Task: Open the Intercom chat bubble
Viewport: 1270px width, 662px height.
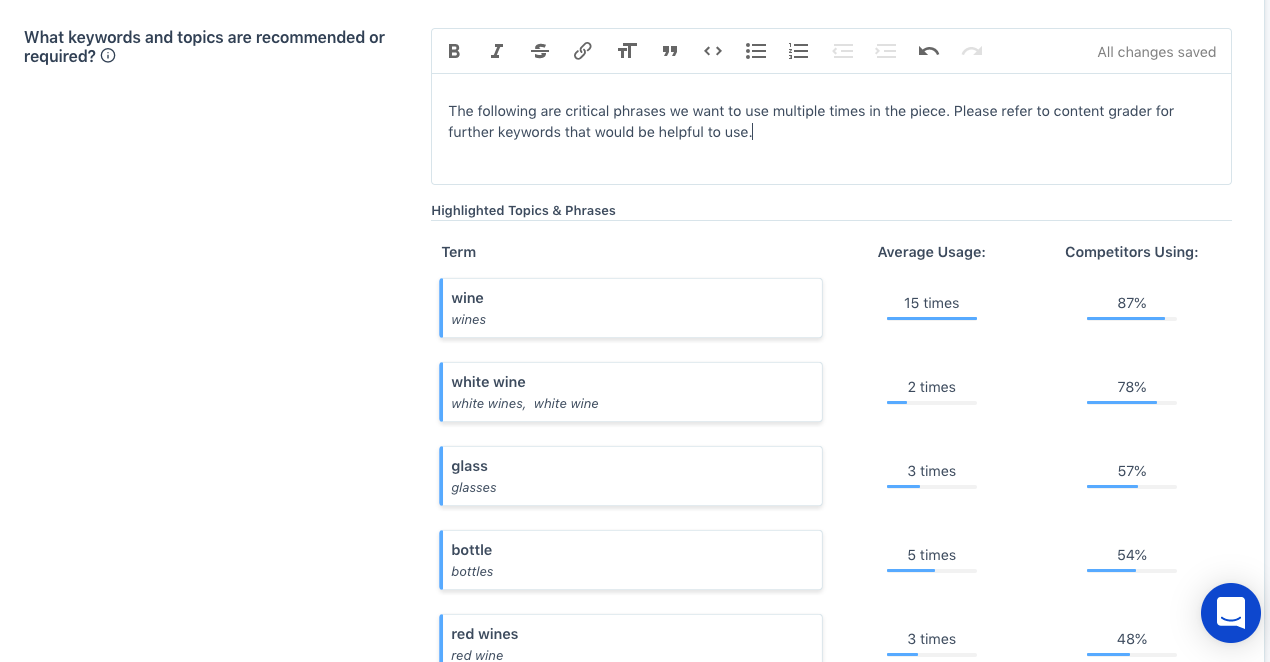Action: point(1230,613)
